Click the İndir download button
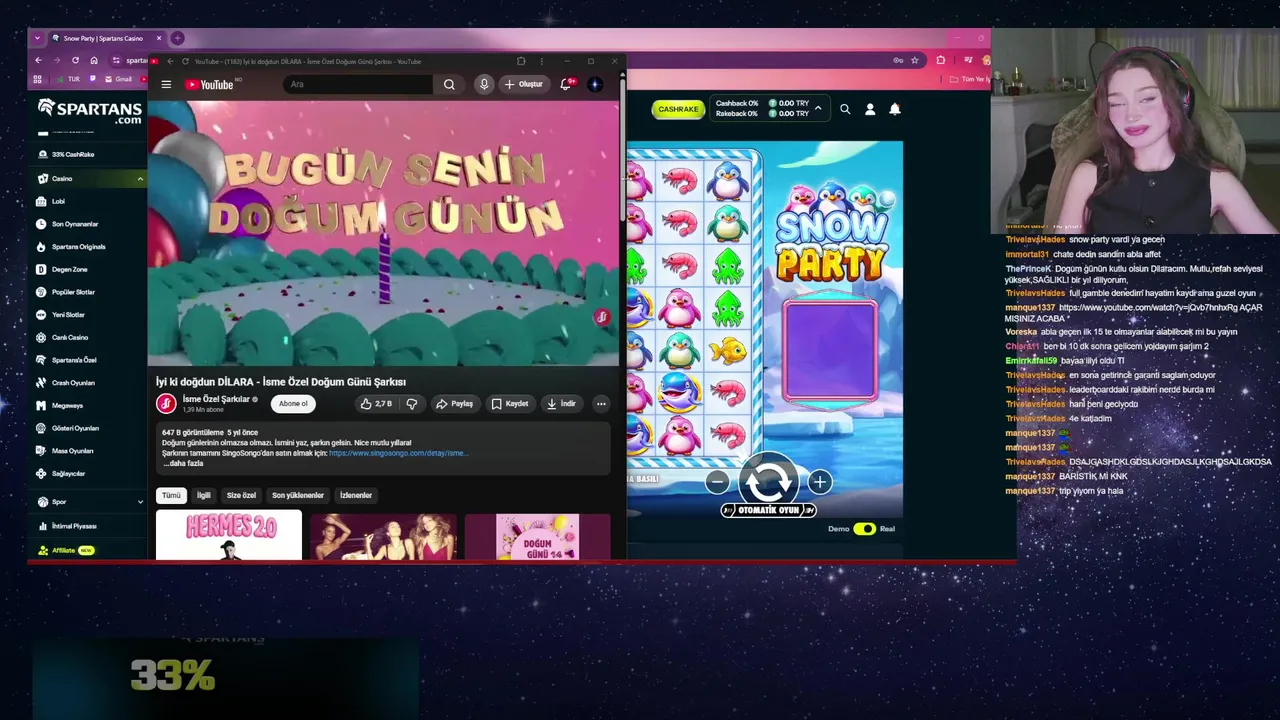Image resolution: width=1280 pixels, height=720 pixels. pyautogui.click(x=562, y=404)
